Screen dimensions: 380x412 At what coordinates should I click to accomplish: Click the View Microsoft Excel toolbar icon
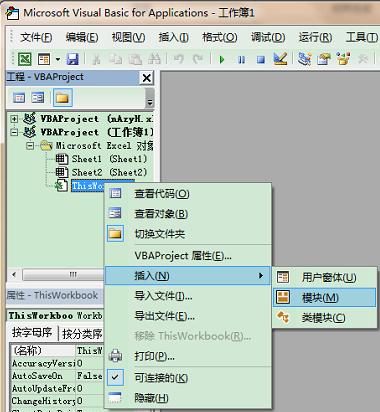coord(25,59)
